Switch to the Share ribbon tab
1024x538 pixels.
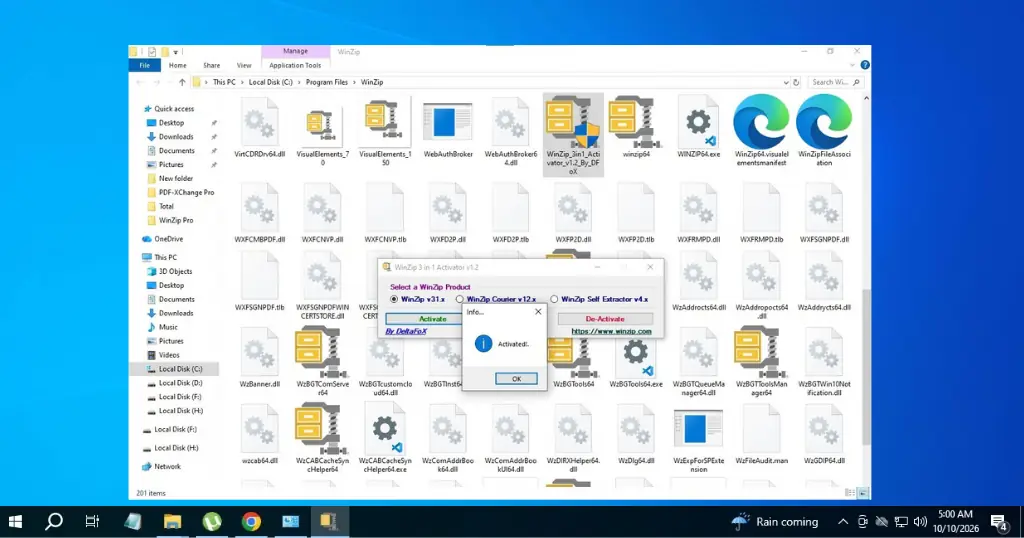click(212, 65)
